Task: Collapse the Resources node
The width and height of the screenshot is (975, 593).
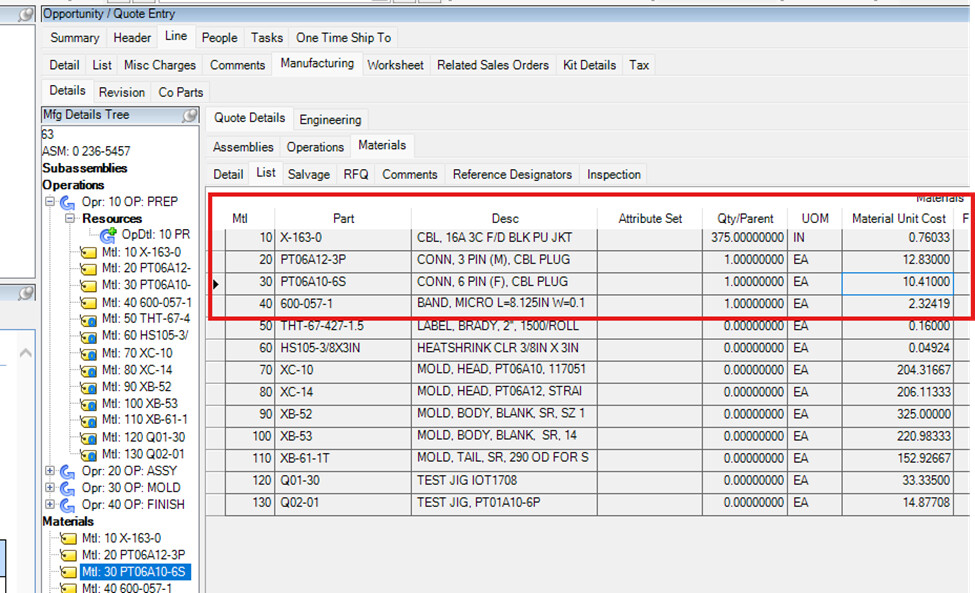Action: pos(70,218)
